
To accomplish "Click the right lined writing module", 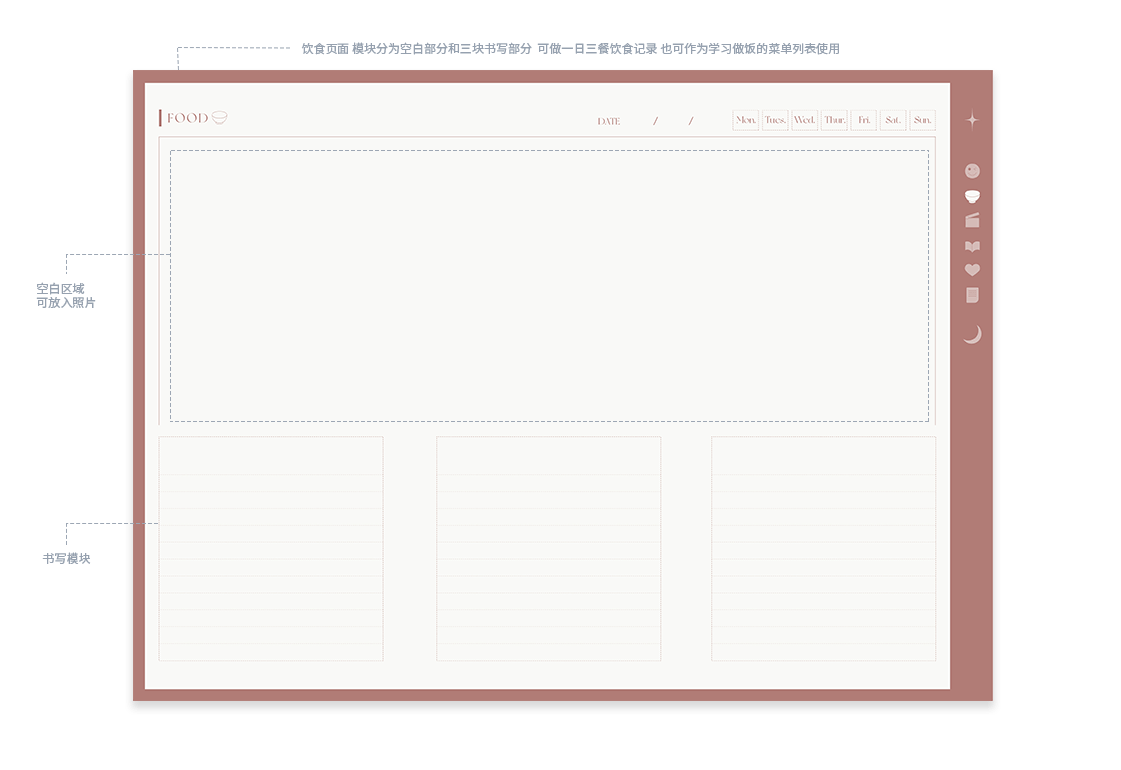I will pyautogui.click(x=824, y=548).
